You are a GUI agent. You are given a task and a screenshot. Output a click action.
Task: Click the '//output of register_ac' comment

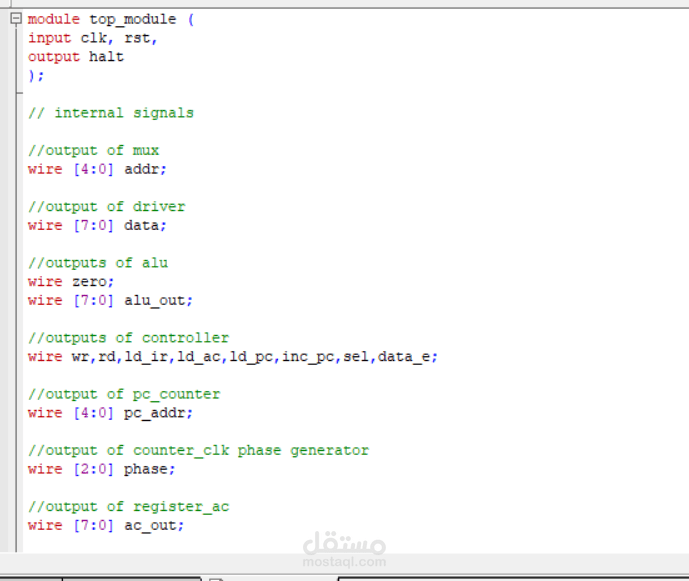tap(128, 506)
